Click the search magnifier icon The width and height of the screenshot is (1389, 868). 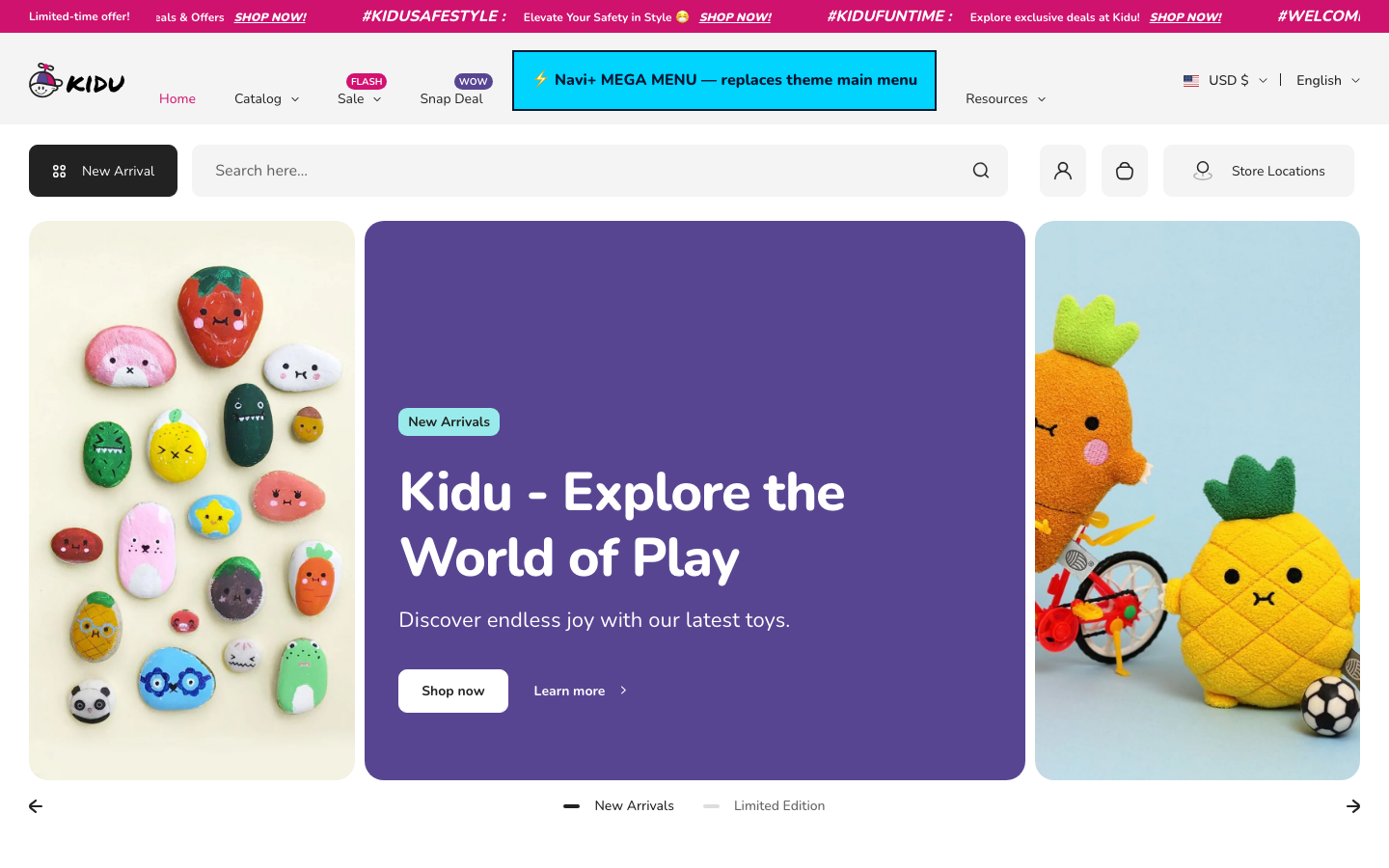(981, 171)
